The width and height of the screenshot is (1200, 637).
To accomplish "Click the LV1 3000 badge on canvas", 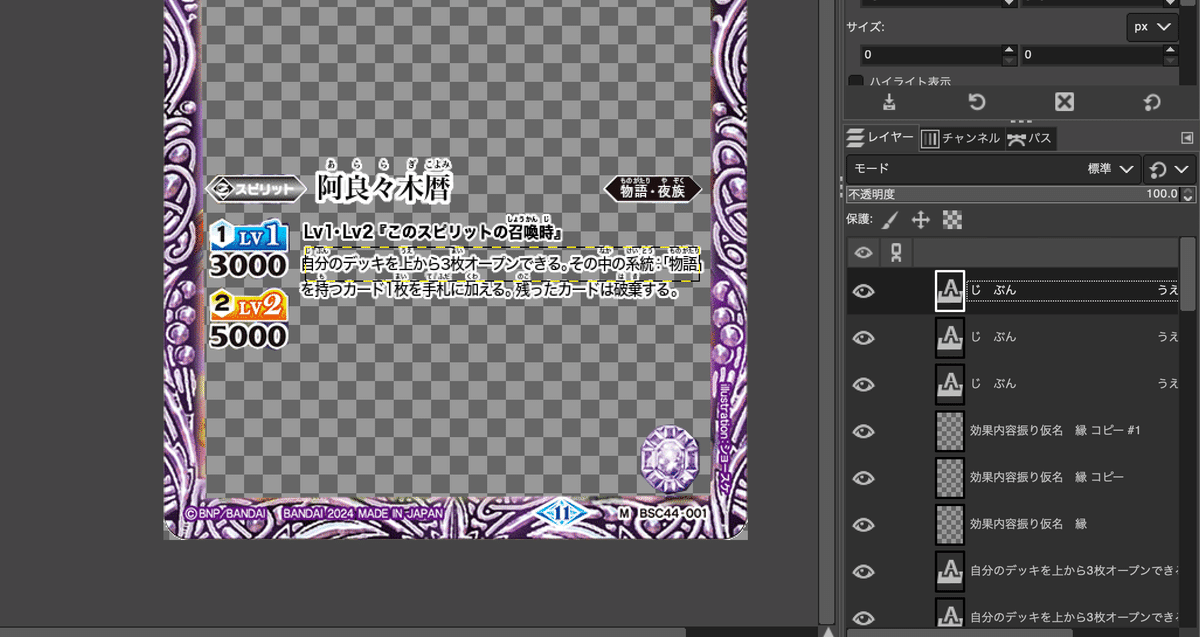I will click(248, 248).
